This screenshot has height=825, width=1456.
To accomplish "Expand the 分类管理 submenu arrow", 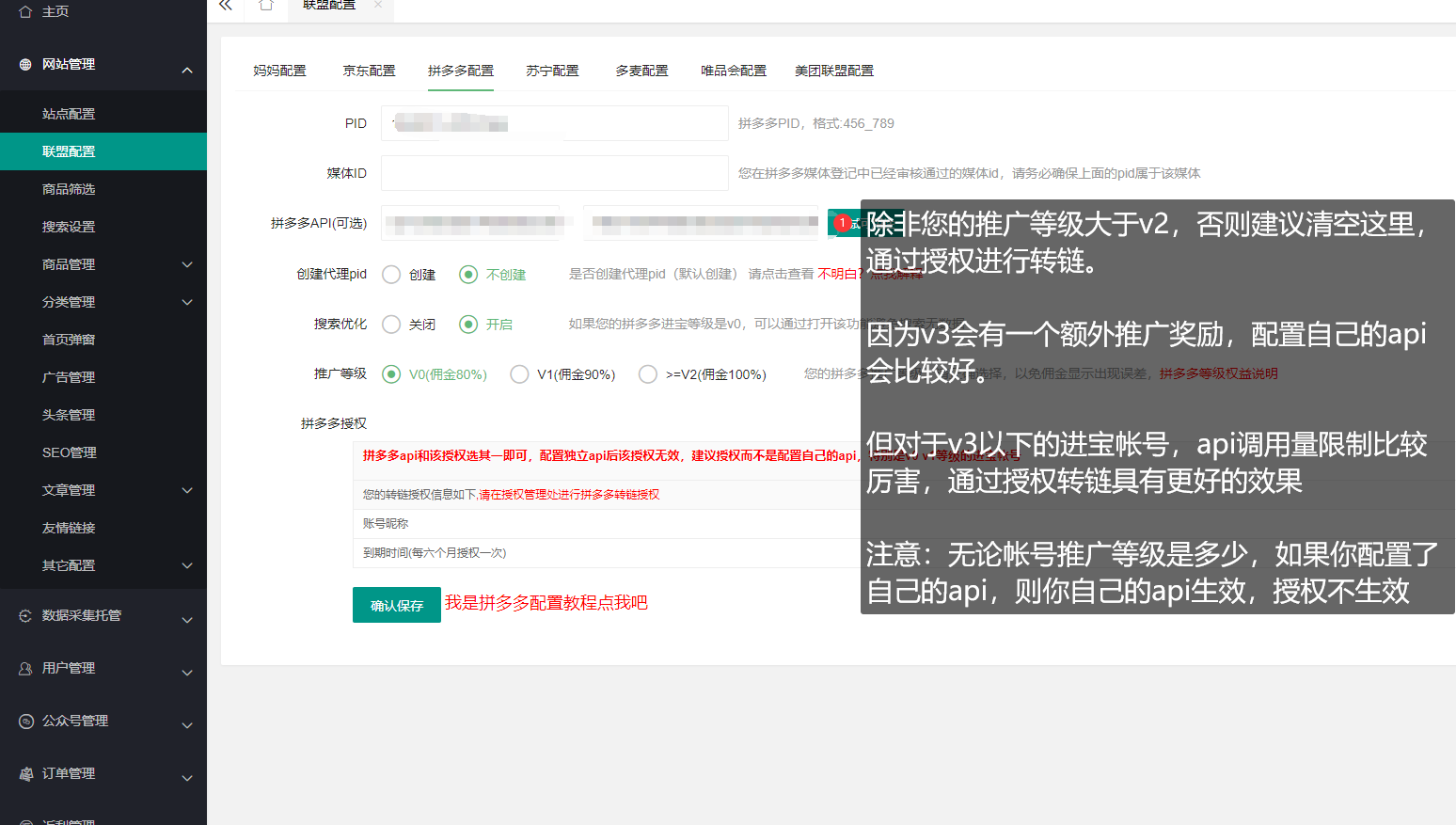I will [187, 302].
